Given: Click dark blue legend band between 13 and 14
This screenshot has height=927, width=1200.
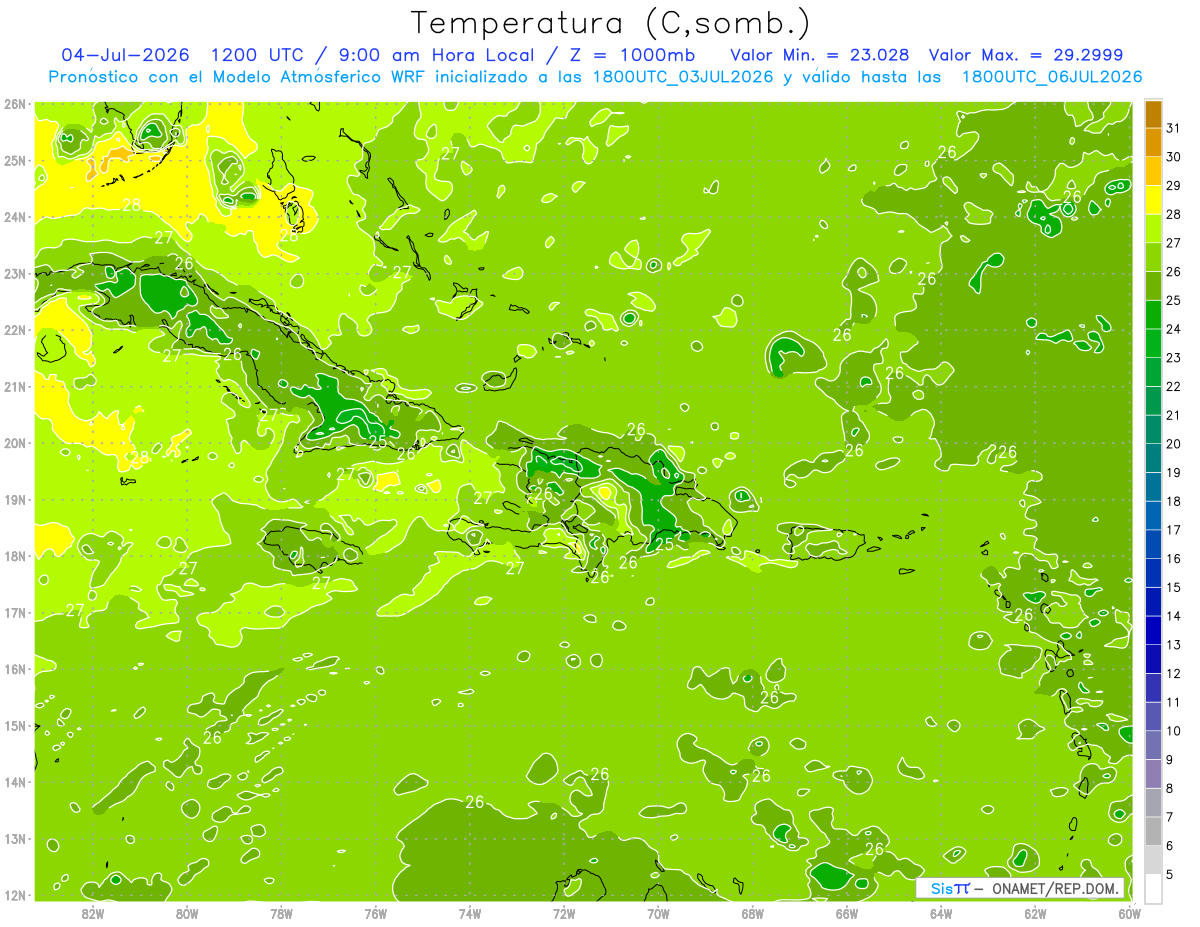Looking at the screenshot, I should click(x=1153, y=630).
